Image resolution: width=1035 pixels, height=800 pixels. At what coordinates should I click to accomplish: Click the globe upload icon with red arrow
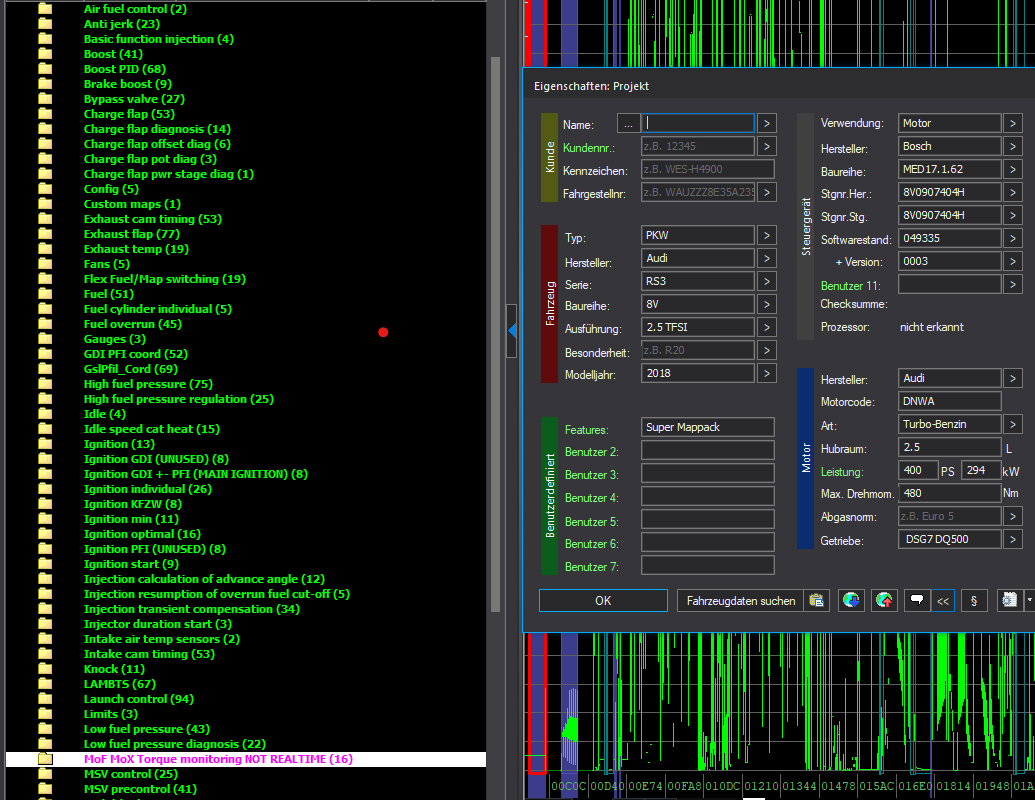click(884, 601)
